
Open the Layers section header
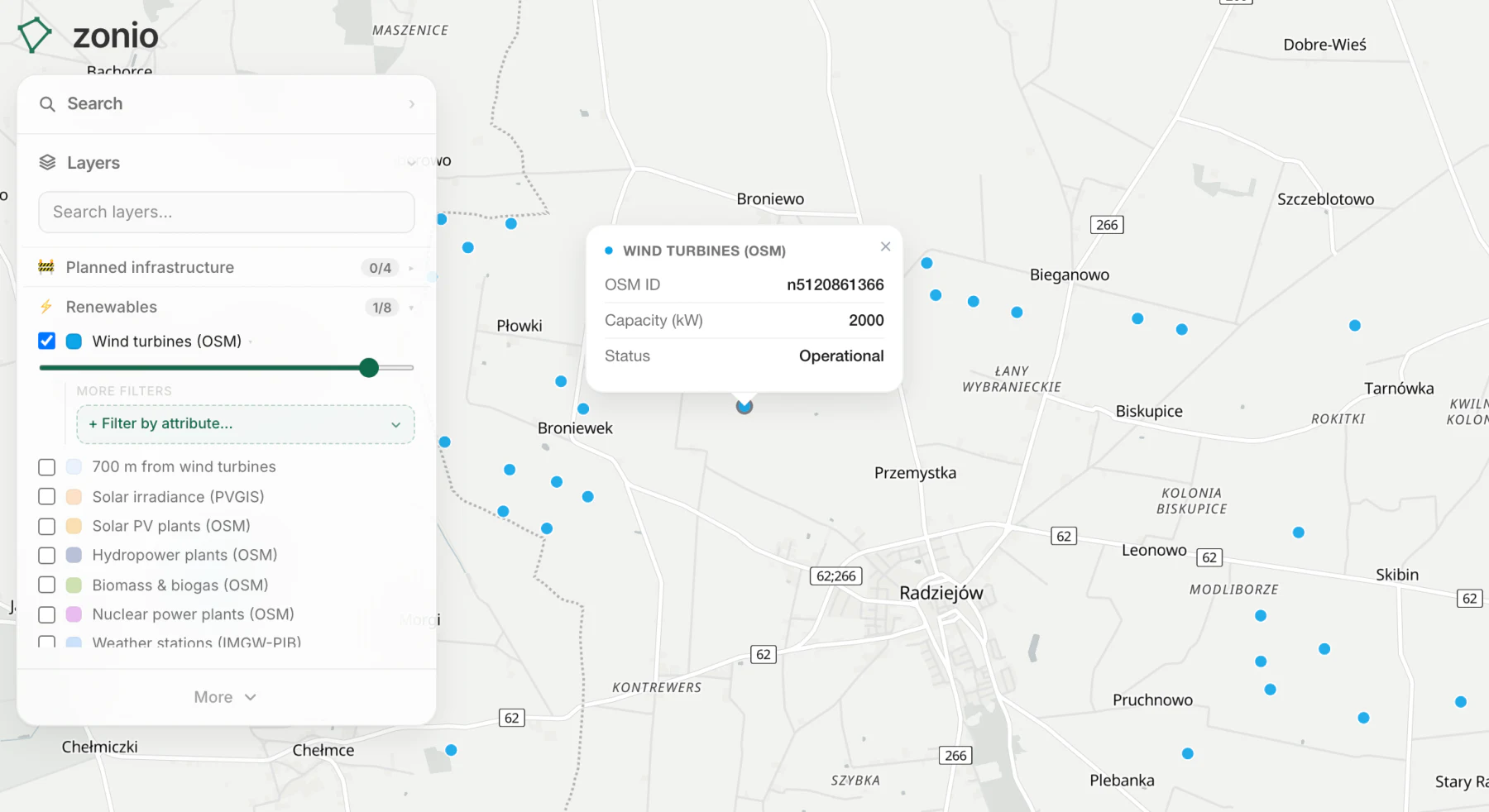click(x=226, y=163)
